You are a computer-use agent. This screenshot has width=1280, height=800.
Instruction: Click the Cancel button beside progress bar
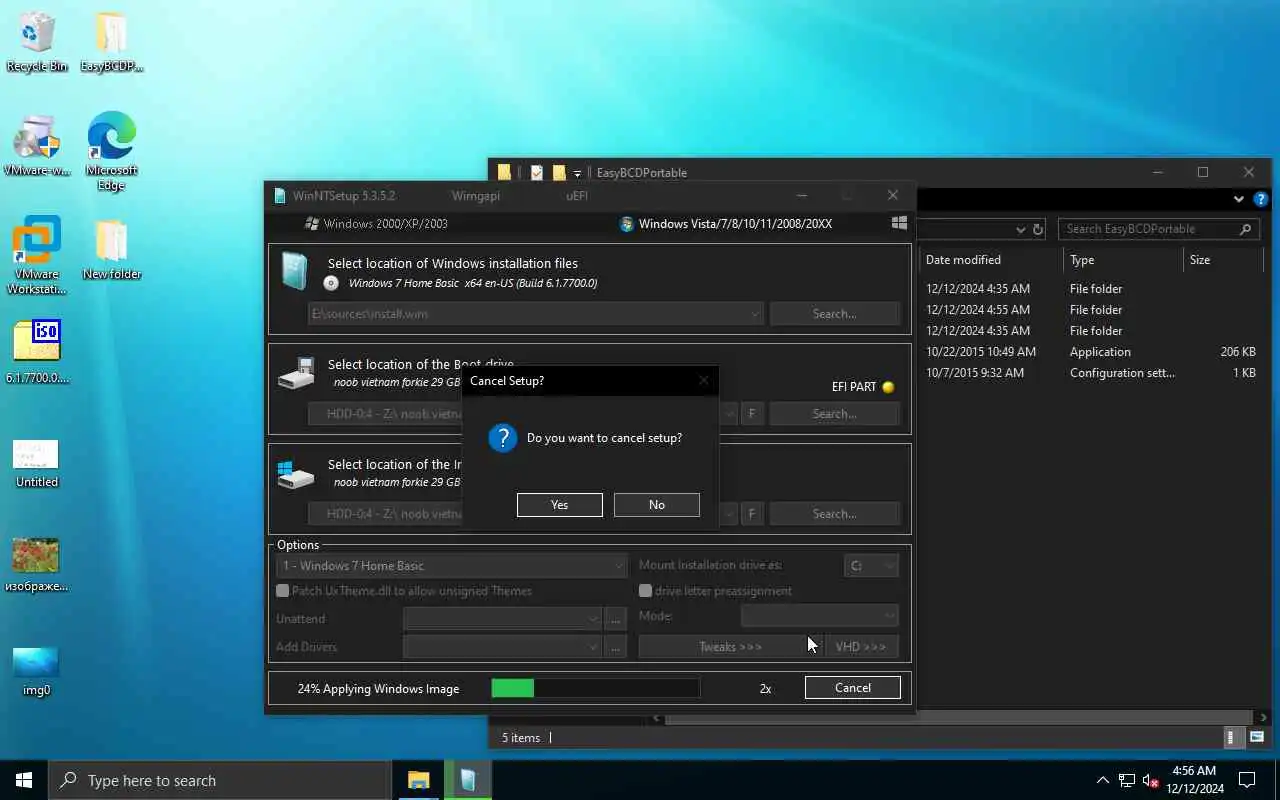(853, 687)
